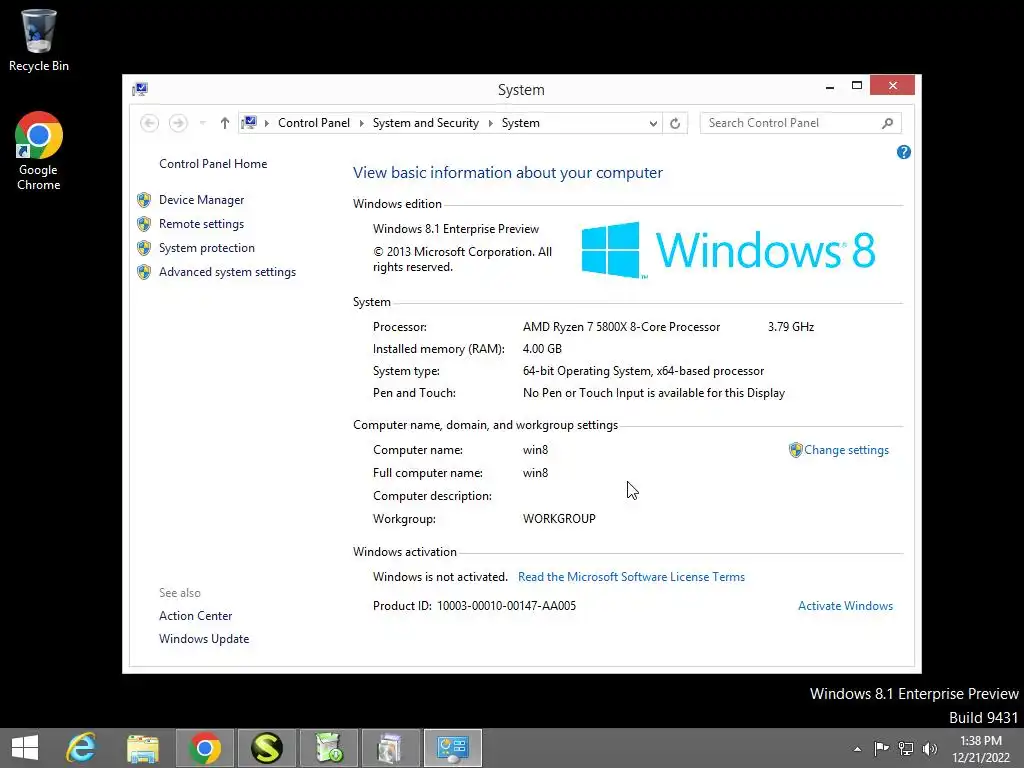Select the Google Chrome desktop shortcut
The height and width of the screenshot is (768, 1024).
pyautogui.click(x=39, y=151)
